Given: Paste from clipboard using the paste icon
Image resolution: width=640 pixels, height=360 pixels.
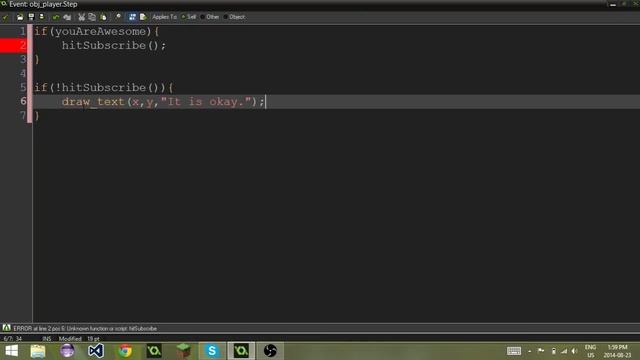Looking at the screenshot, I should pos(103,17).
